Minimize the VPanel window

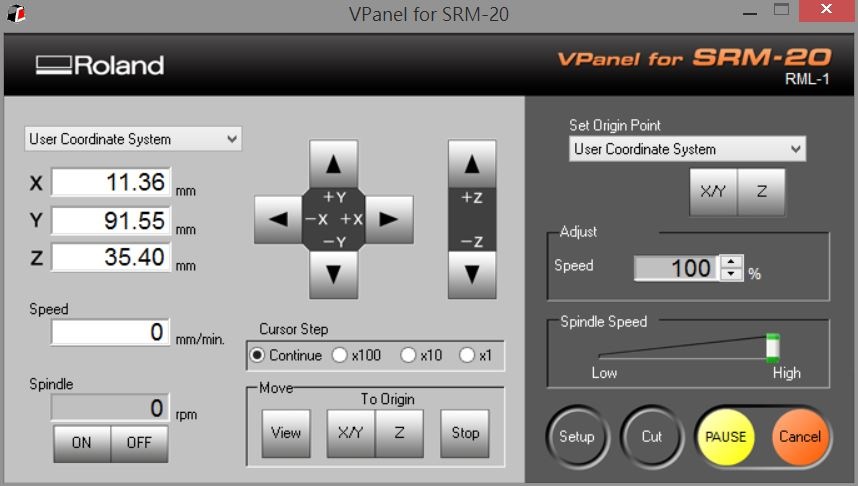750,12
